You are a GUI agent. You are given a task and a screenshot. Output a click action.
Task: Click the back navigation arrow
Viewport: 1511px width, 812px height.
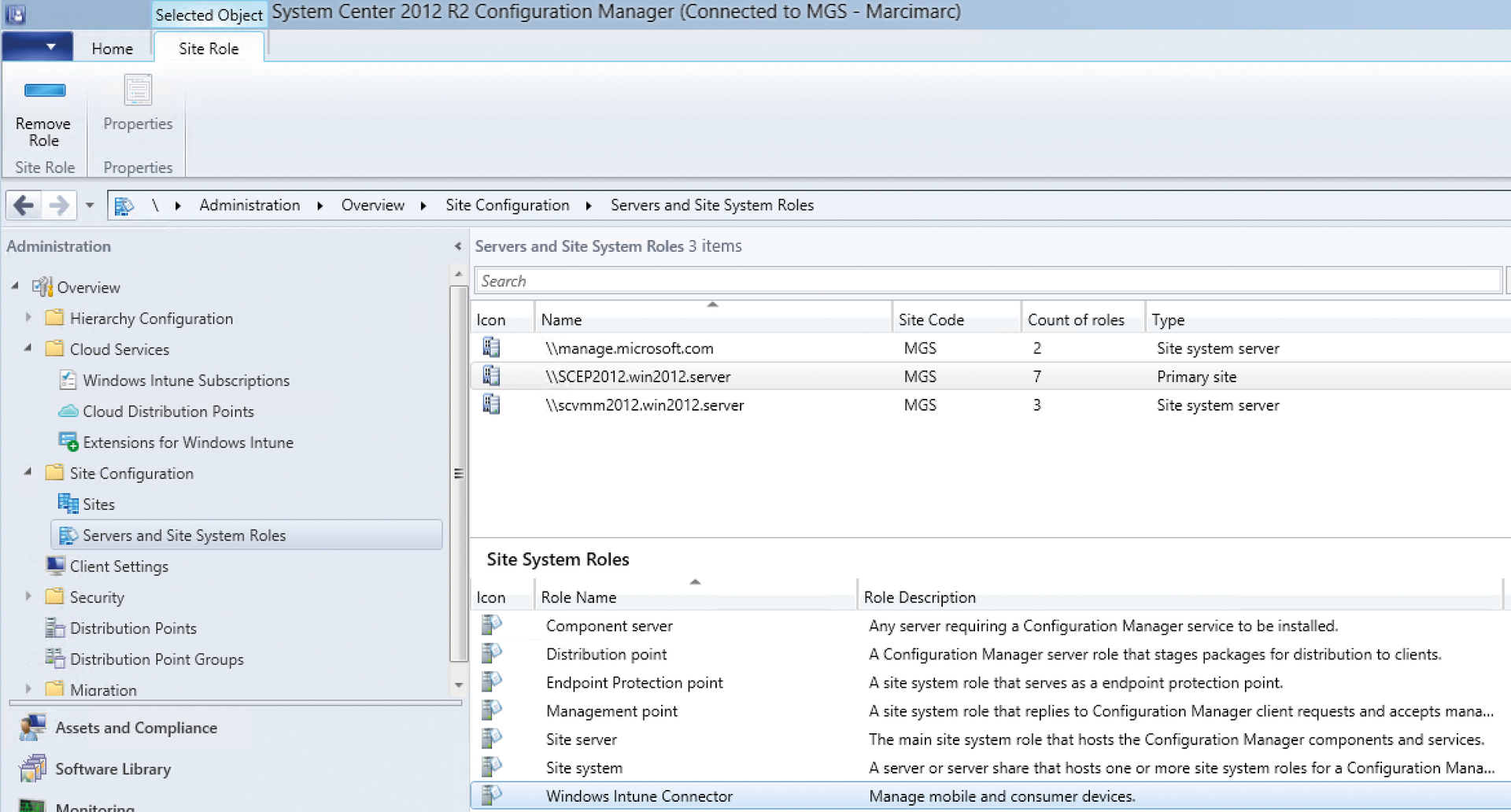click(x=21, y=205)
